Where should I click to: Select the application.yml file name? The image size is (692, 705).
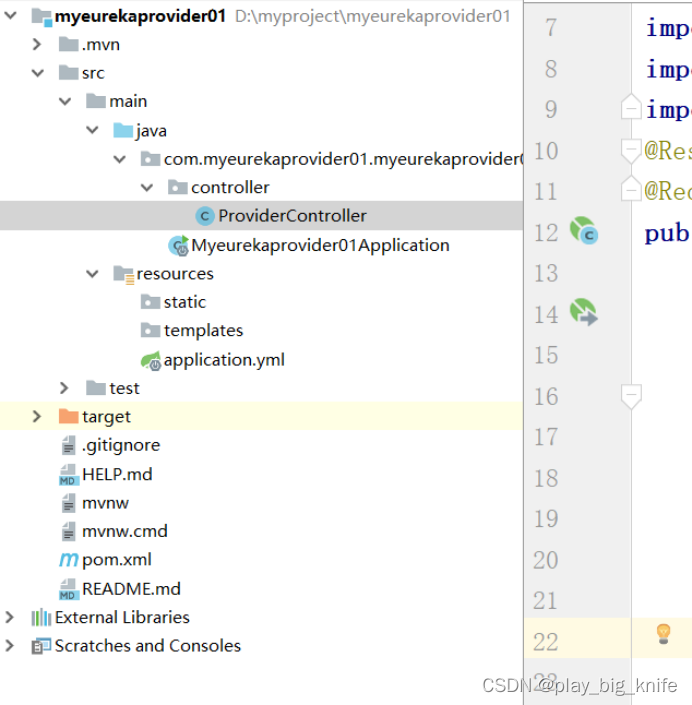224,361
